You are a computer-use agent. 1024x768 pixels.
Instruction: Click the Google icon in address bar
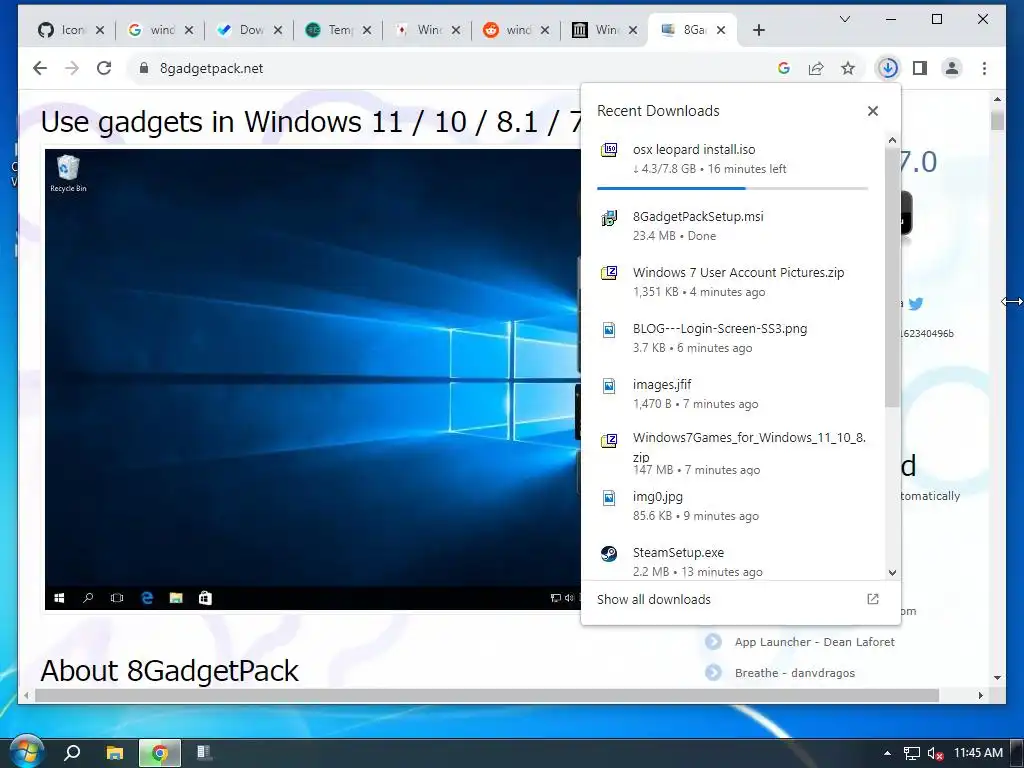click(x=784, y=68)
